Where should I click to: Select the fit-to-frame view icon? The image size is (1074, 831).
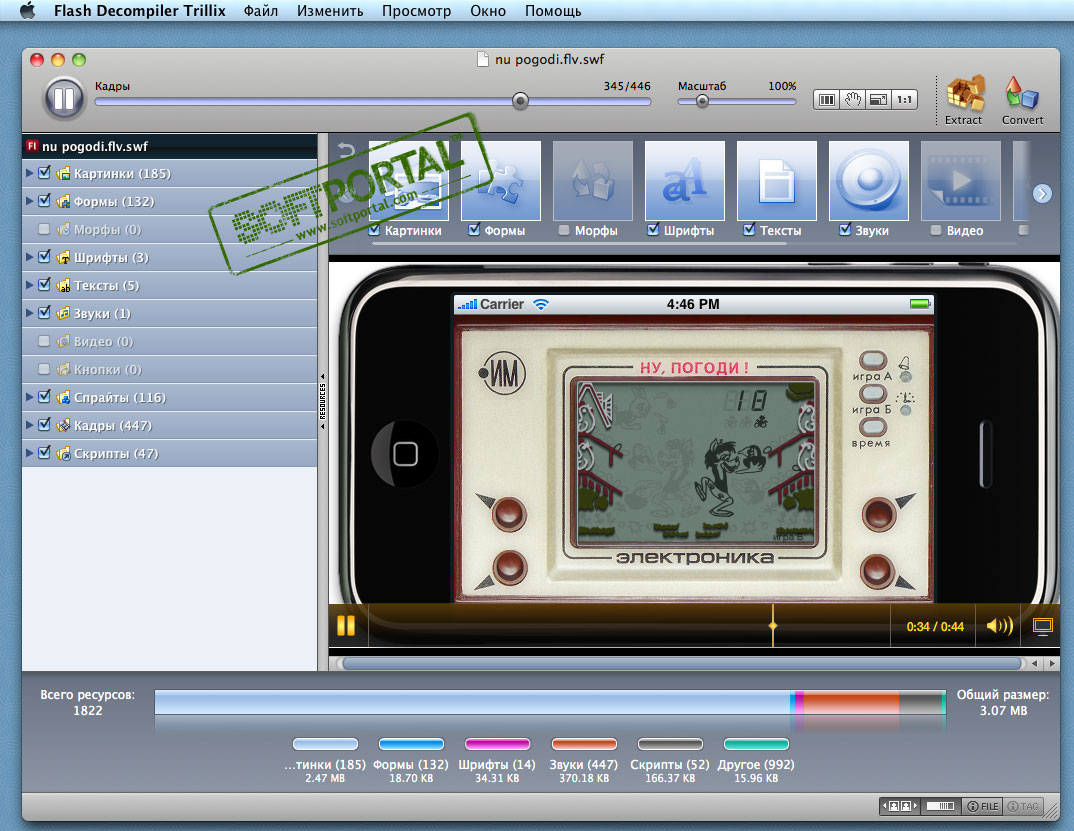(x=827, y=99)
